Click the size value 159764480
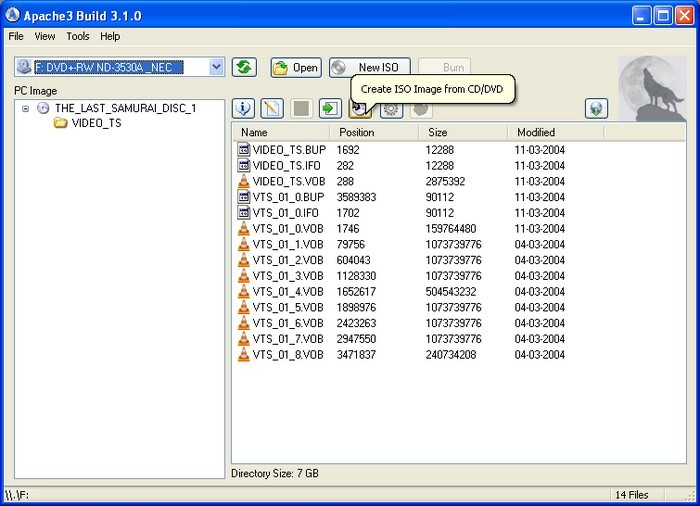Viewport: 700px width, 506px height. (x=451, y=229)
